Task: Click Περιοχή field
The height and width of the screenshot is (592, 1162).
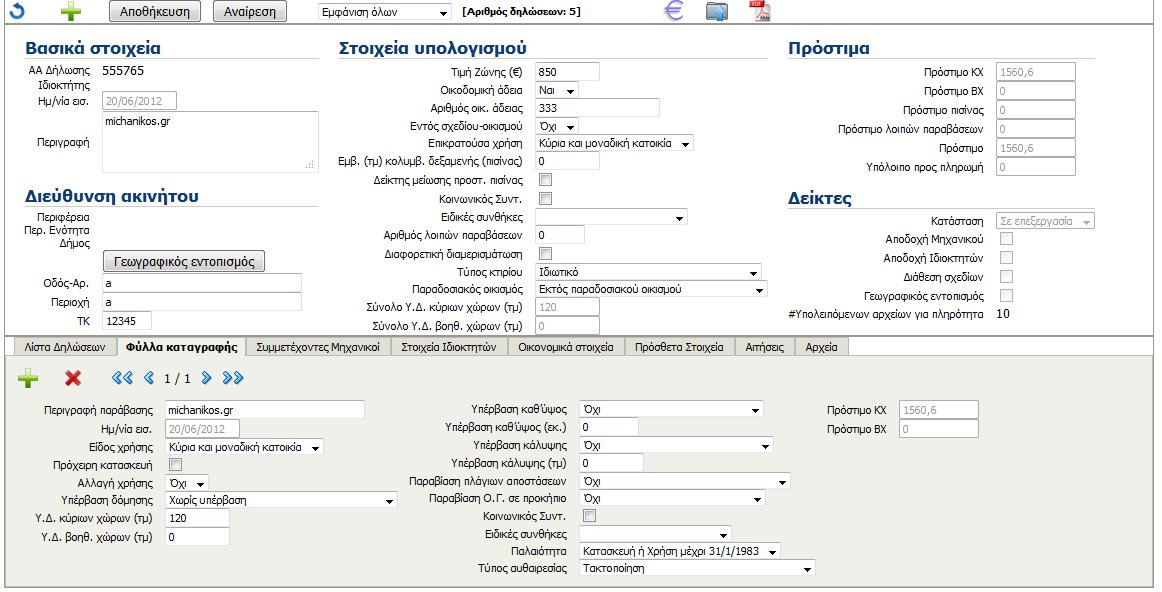Action: pyautogui.click(x=202, y=302)
